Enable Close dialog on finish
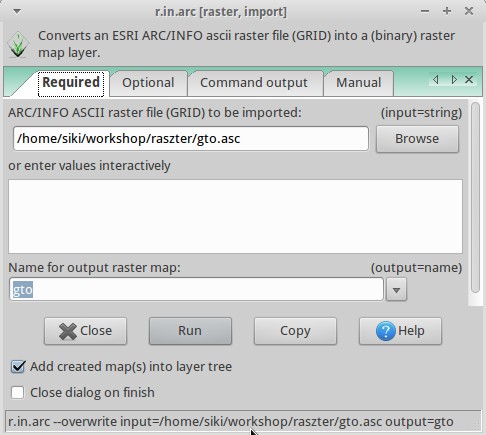Image resolution: width=486 pixels, height=435 pixels. click(17, 392)
